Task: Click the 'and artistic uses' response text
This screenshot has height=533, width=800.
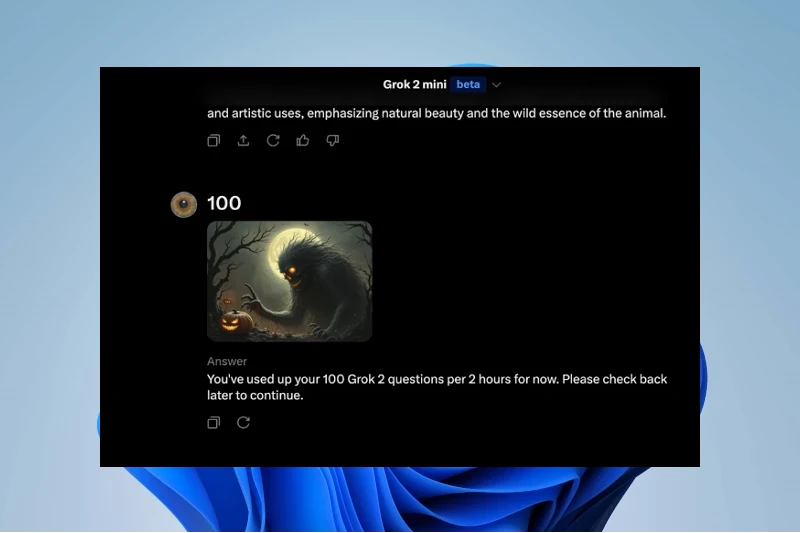Action: click(436, 113)
